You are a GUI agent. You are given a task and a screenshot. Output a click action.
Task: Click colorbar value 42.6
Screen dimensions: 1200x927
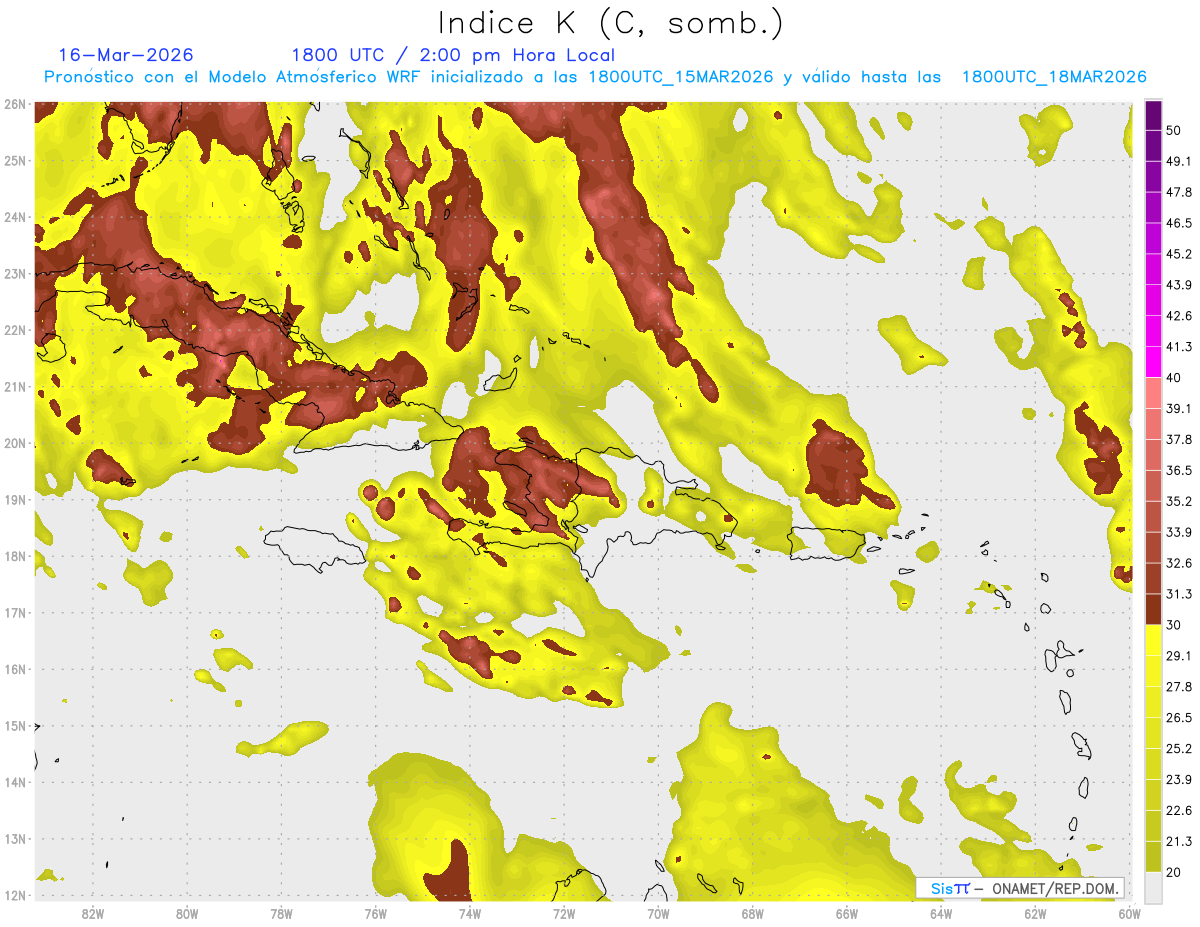pos(1179,316)
